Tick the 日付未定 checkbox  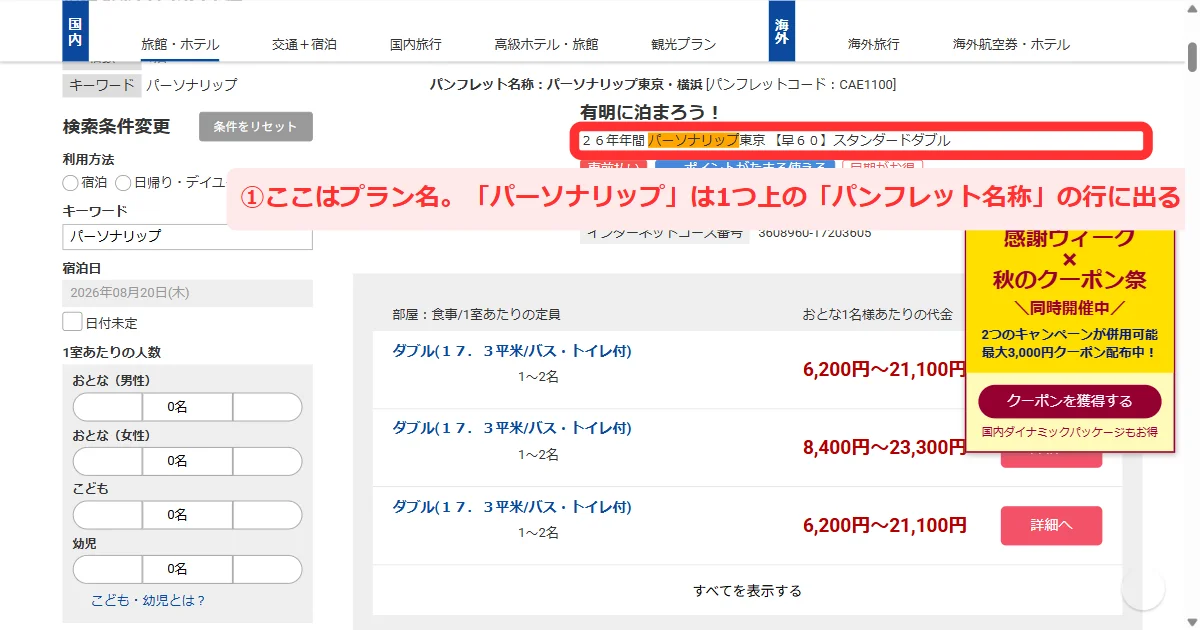[x=72, y=322]
